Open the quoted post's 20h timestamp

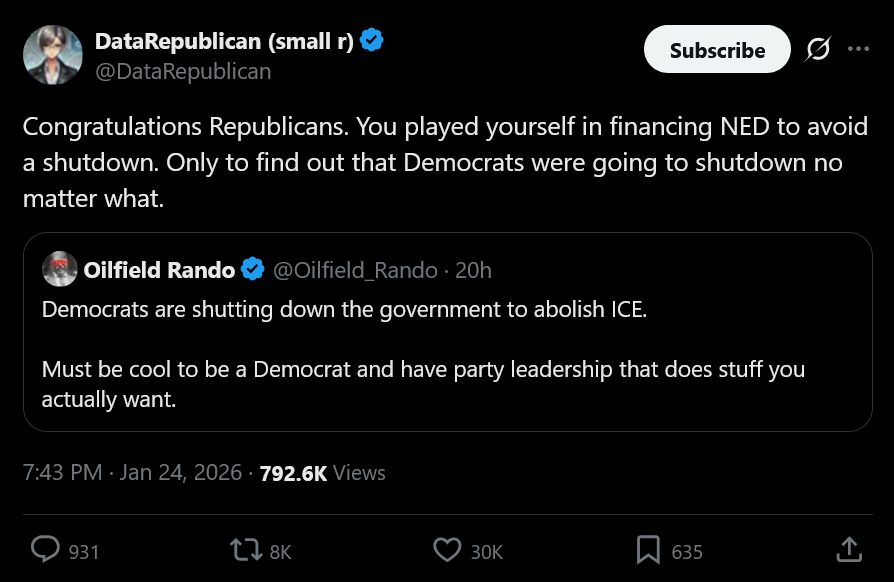pyautogui.click(x=473, y=270)
